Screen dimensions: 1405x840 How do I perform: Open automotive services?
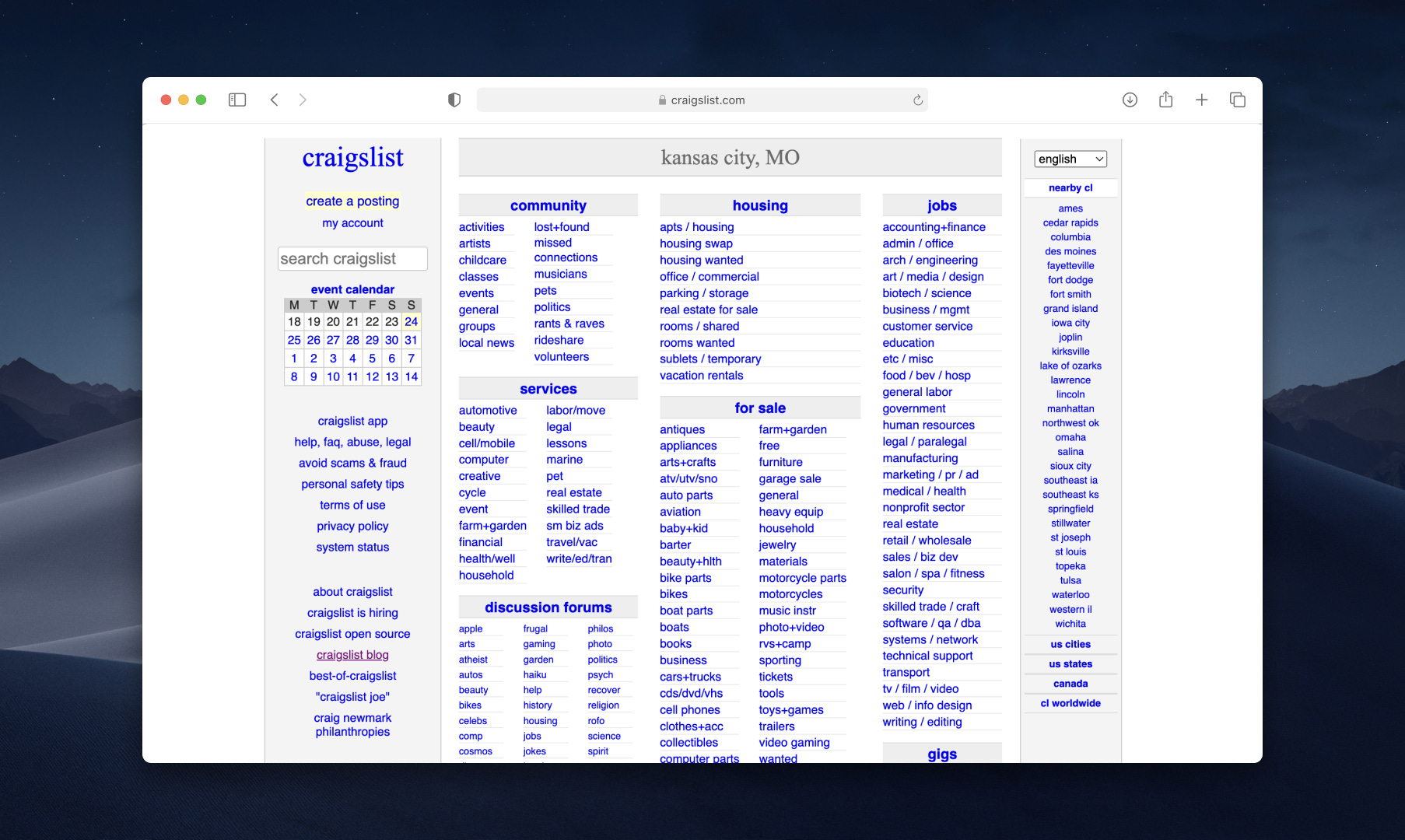[487, 410]
